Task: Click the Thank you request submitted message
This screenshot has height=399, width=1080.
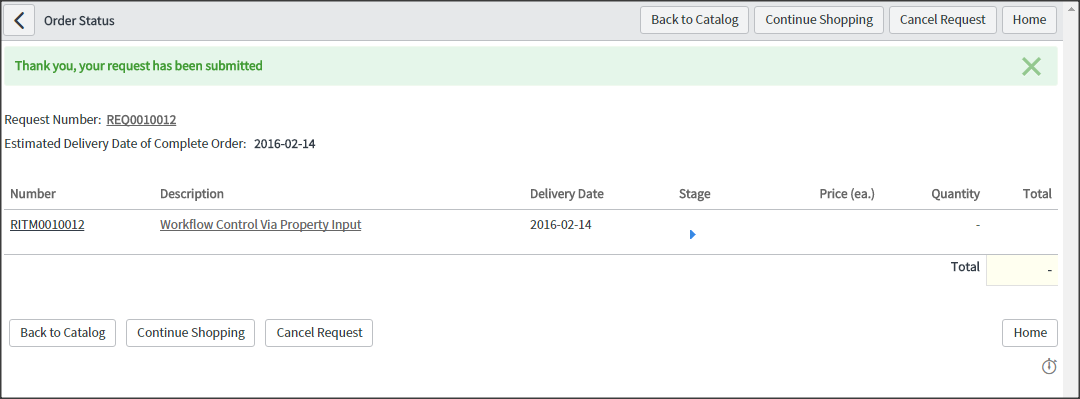Action: click(138, 66)
